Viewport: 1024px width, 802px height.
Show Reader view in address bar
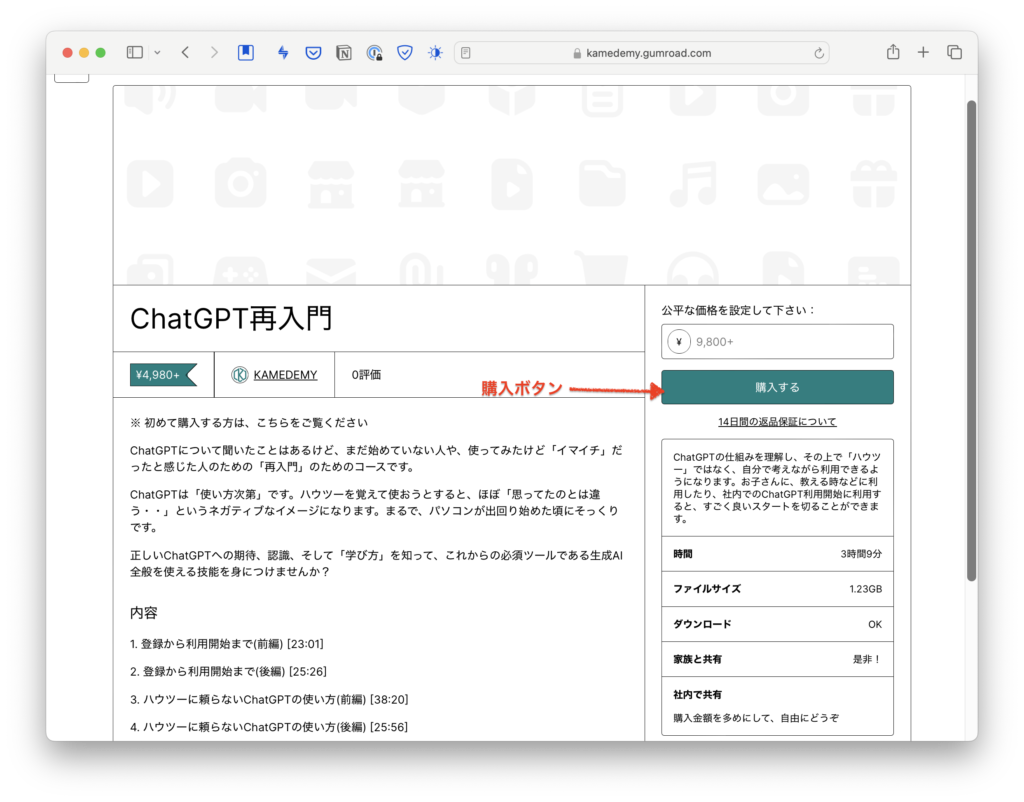pyautogui.click(x=466, y=53)
